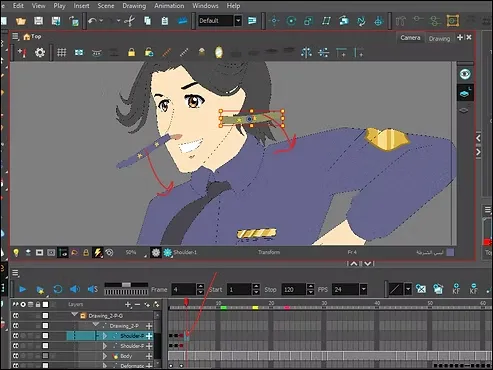Collapse the Drawing_2-P peg layer
493x370 pixels.
click(96, 325)
